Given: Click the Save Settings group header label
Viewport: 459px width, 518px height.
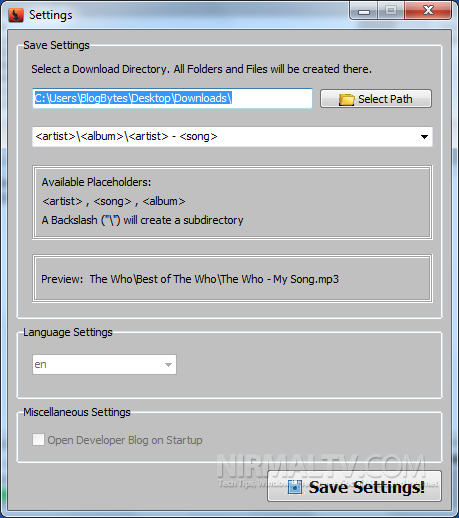Looking at the screenshot, I should point(56,45).
